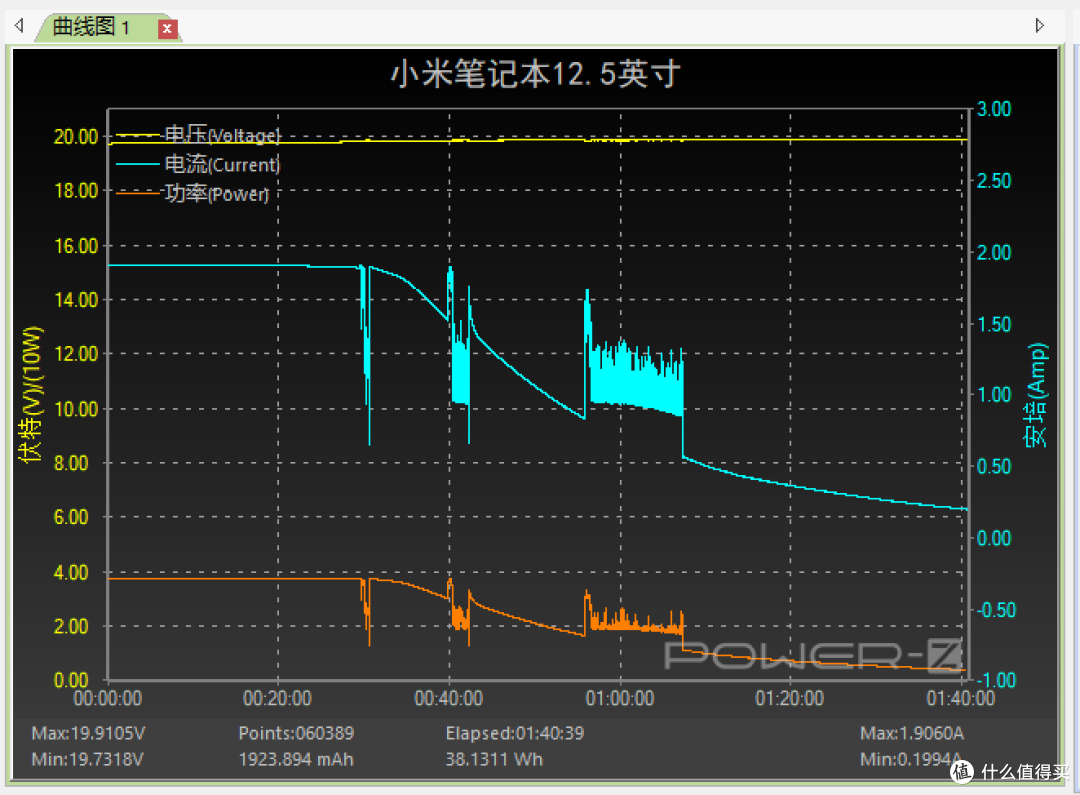
Task: Click the left tab scroll arrow
Action: point(18,26)
